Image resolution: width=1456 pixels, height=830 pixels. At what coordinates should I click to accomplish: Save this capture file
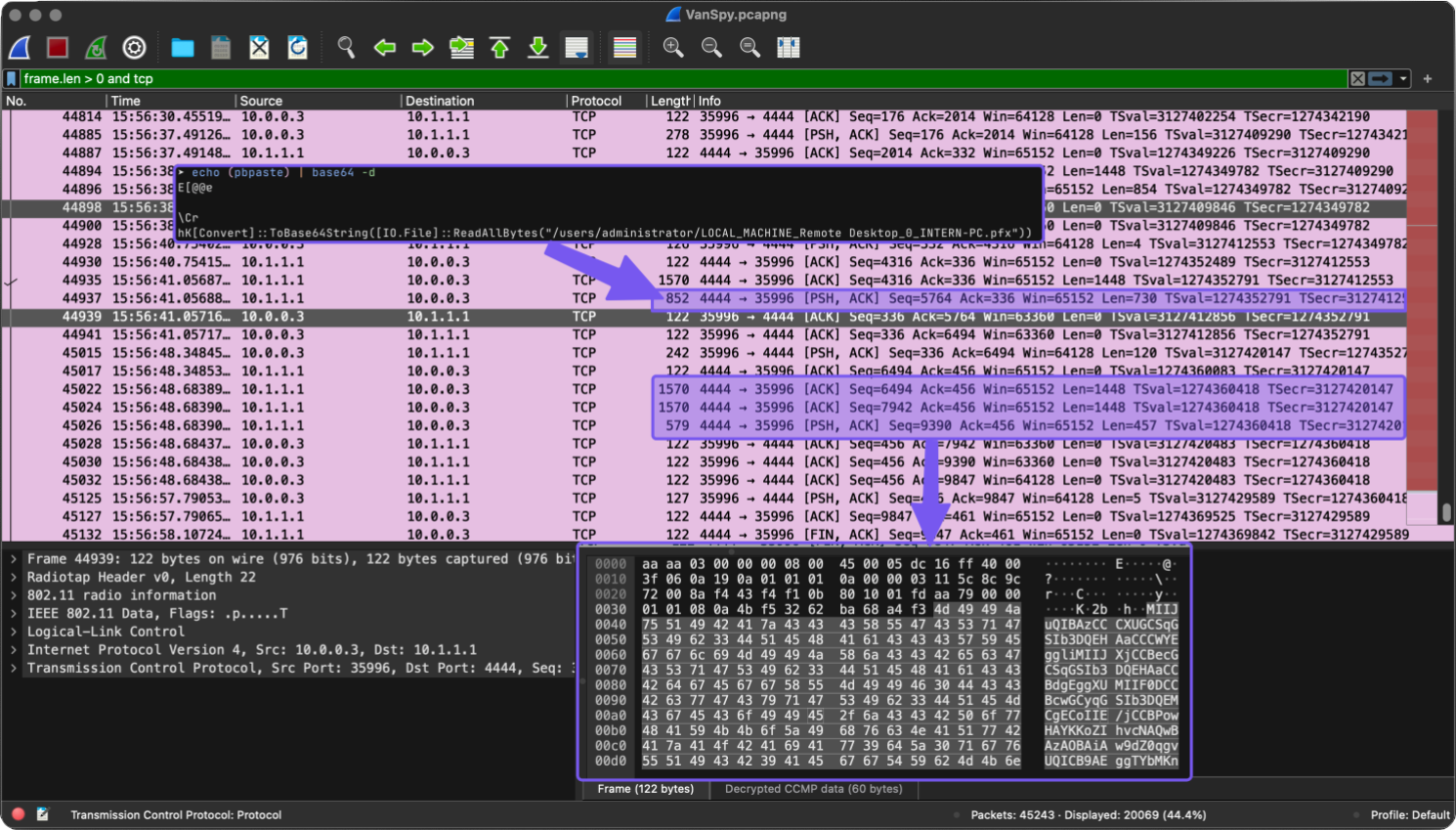(x=221, y=47)
